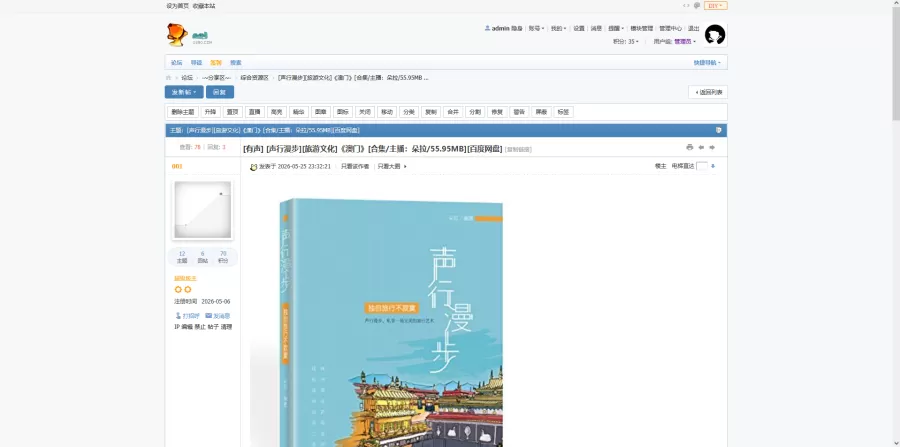Click the 图标 moderation button
900x447 pixels.
pos(343,112)
